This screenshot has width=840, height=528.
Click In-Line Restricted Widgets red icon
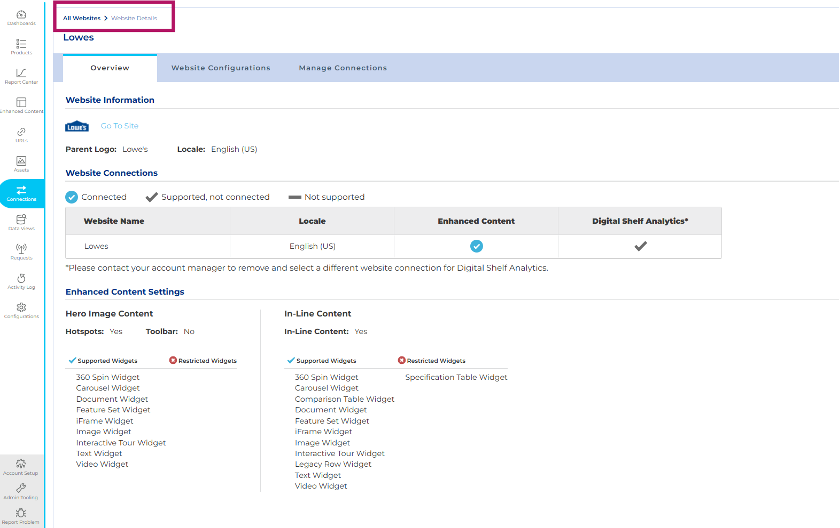(401, 360)
